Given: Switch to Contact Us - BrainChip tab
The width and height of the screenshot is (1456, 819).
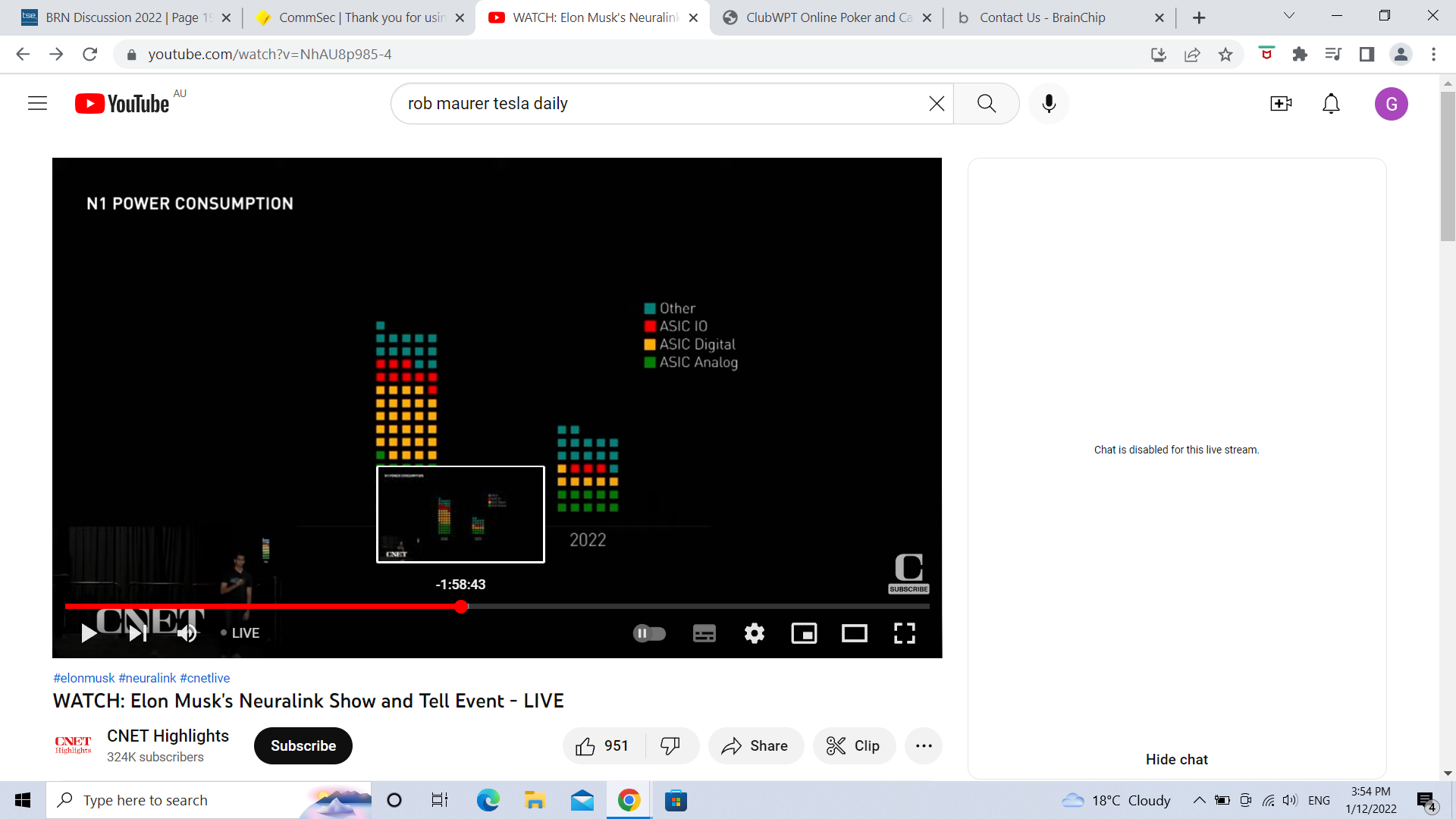Looking at the screenshot, I should pos(1059,17).
